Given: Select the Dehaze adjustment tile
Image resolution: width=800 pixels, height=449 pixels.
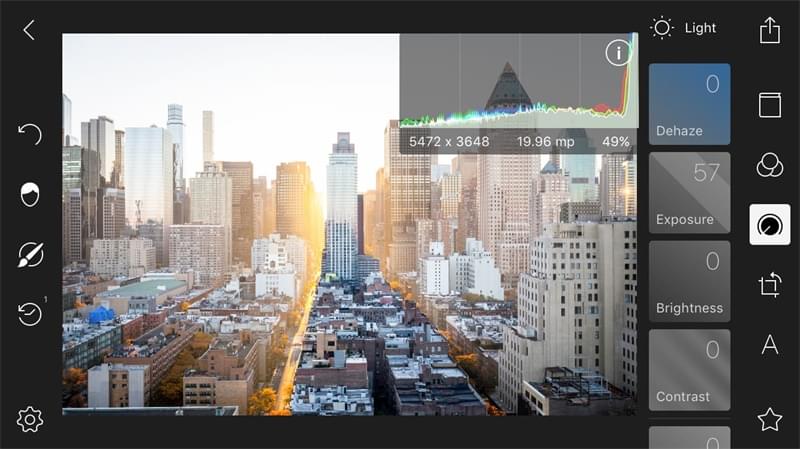Looking at the screenshot, I should click(x=689, y=105).
